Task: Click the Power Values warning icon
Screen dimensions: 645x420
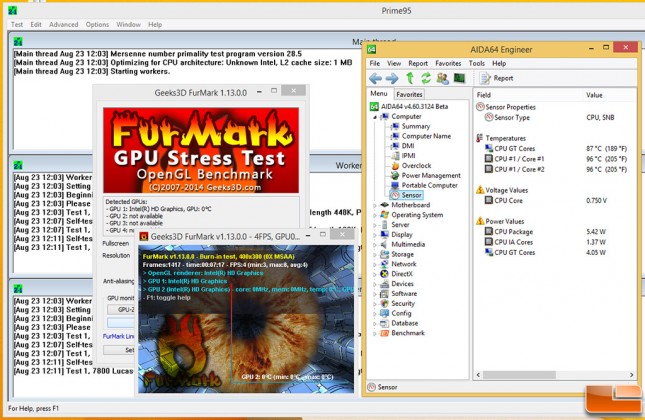Action: click(480, 221)
